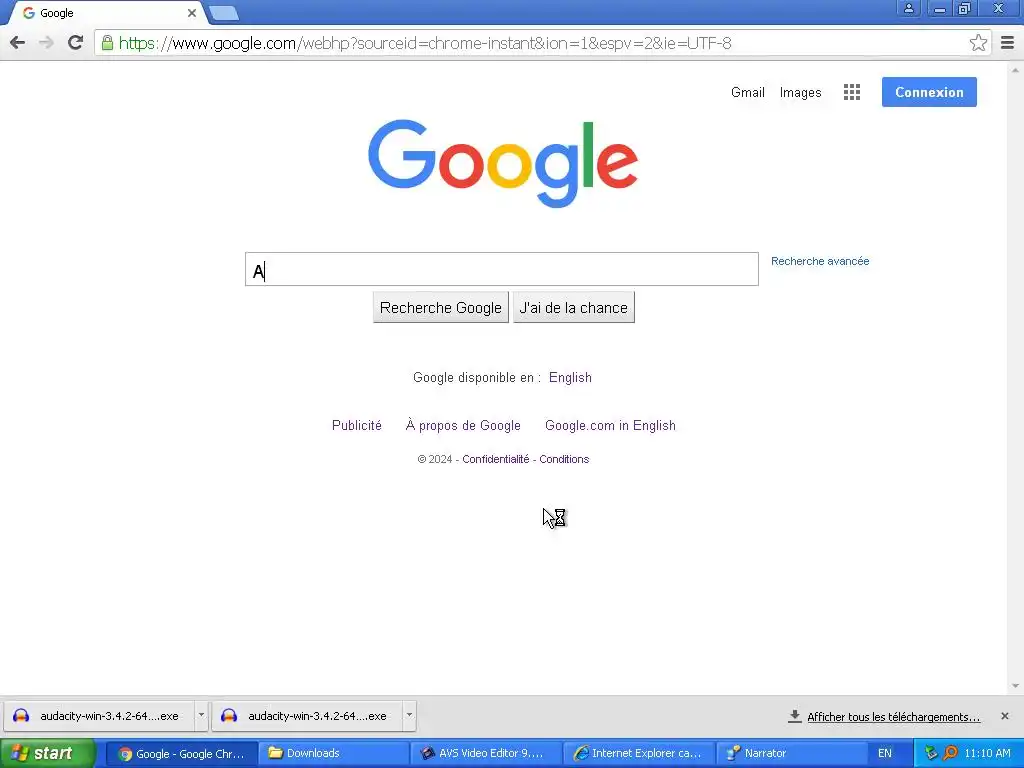Open Images link
This screenshot has width=1024, height=768.
801,93
